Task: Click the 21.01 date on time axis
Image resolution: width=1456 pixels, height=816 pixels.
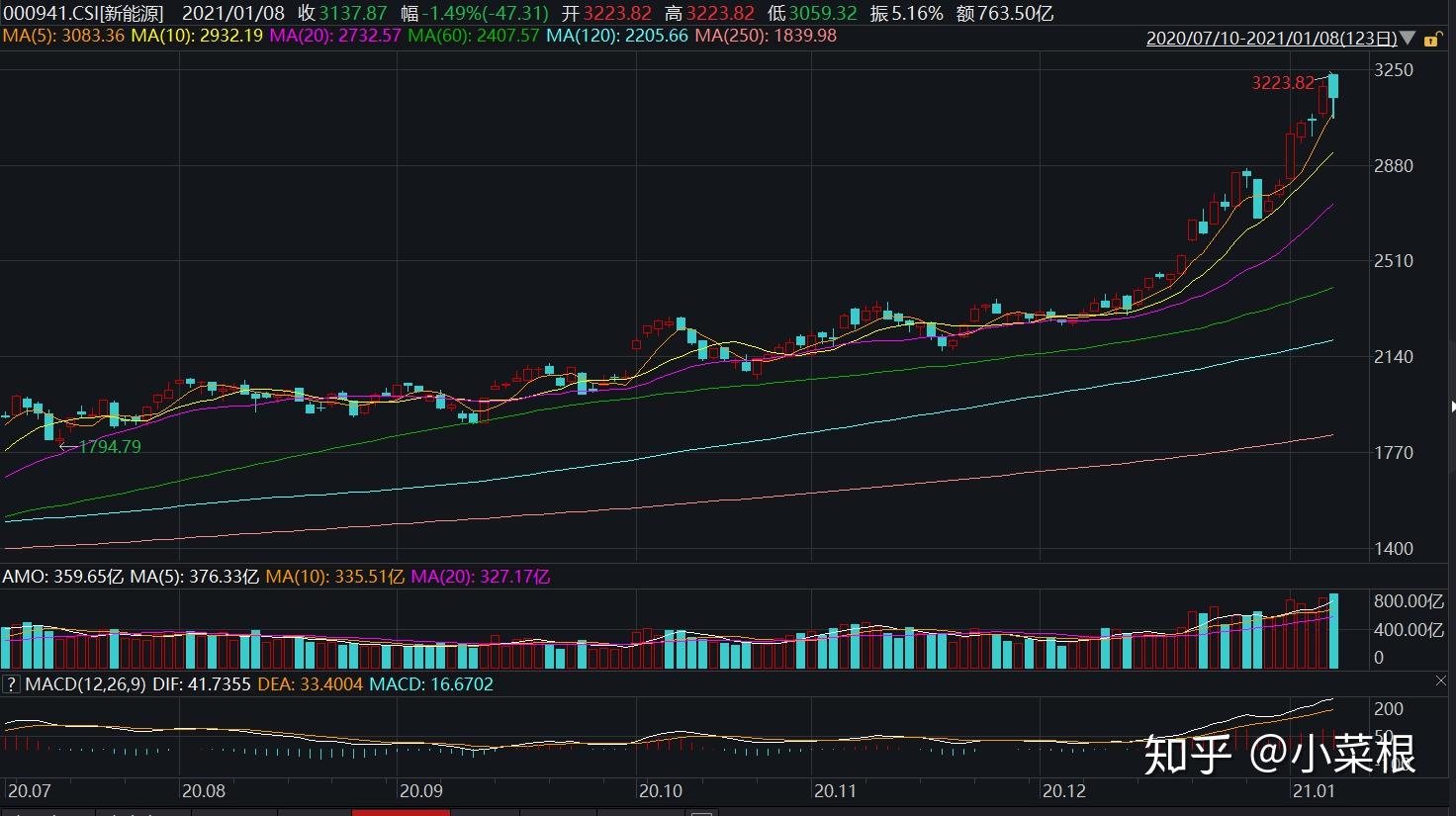Action: [x=1314, y=790]
